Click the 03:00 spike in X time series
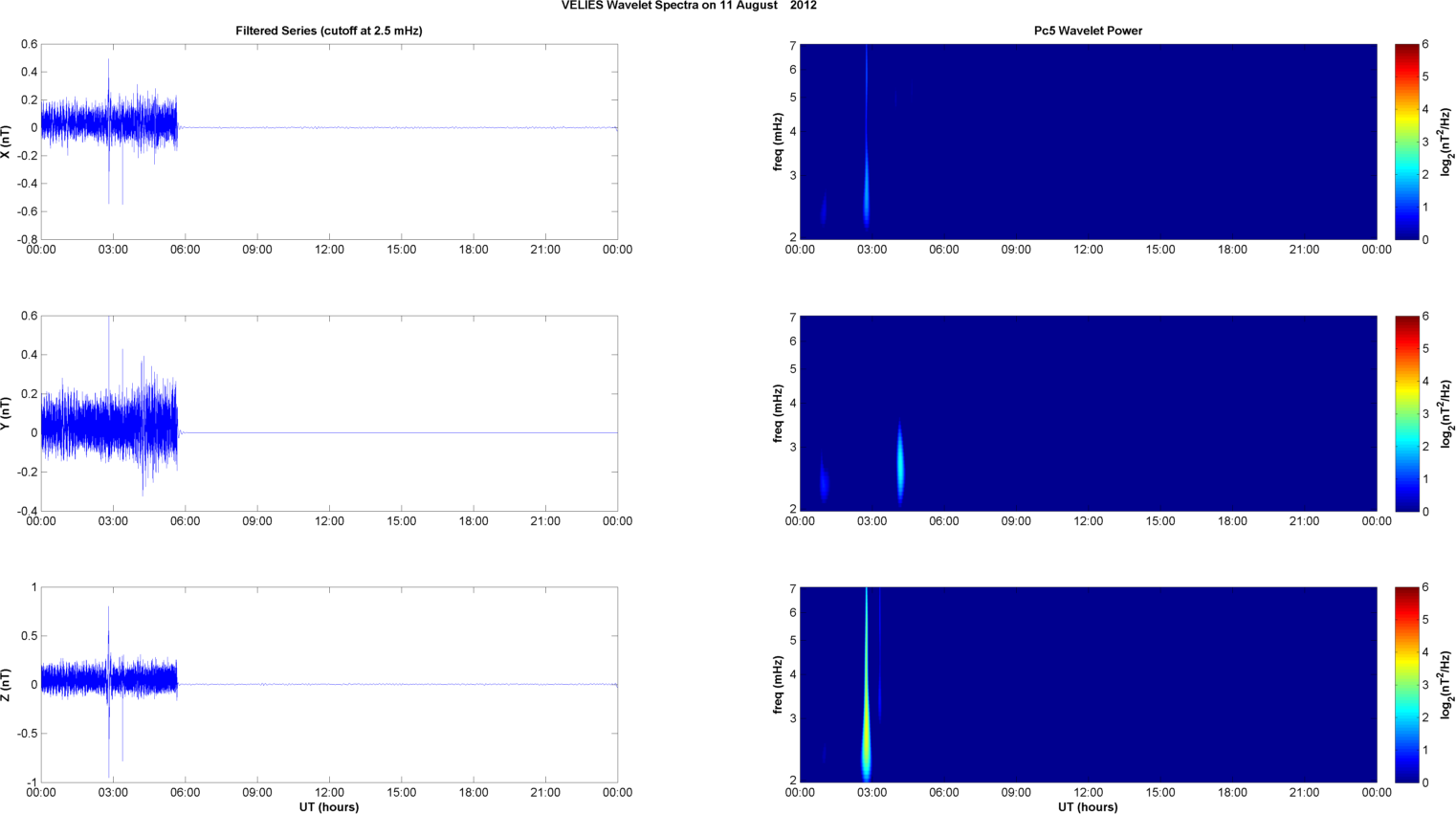Screen dimensions: 1456x814 coord(109,129)
